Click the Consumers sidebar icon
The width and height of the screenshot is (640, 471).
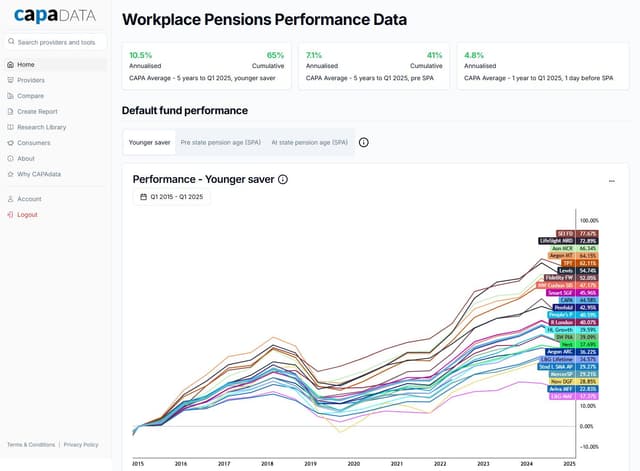pos(10,143)
